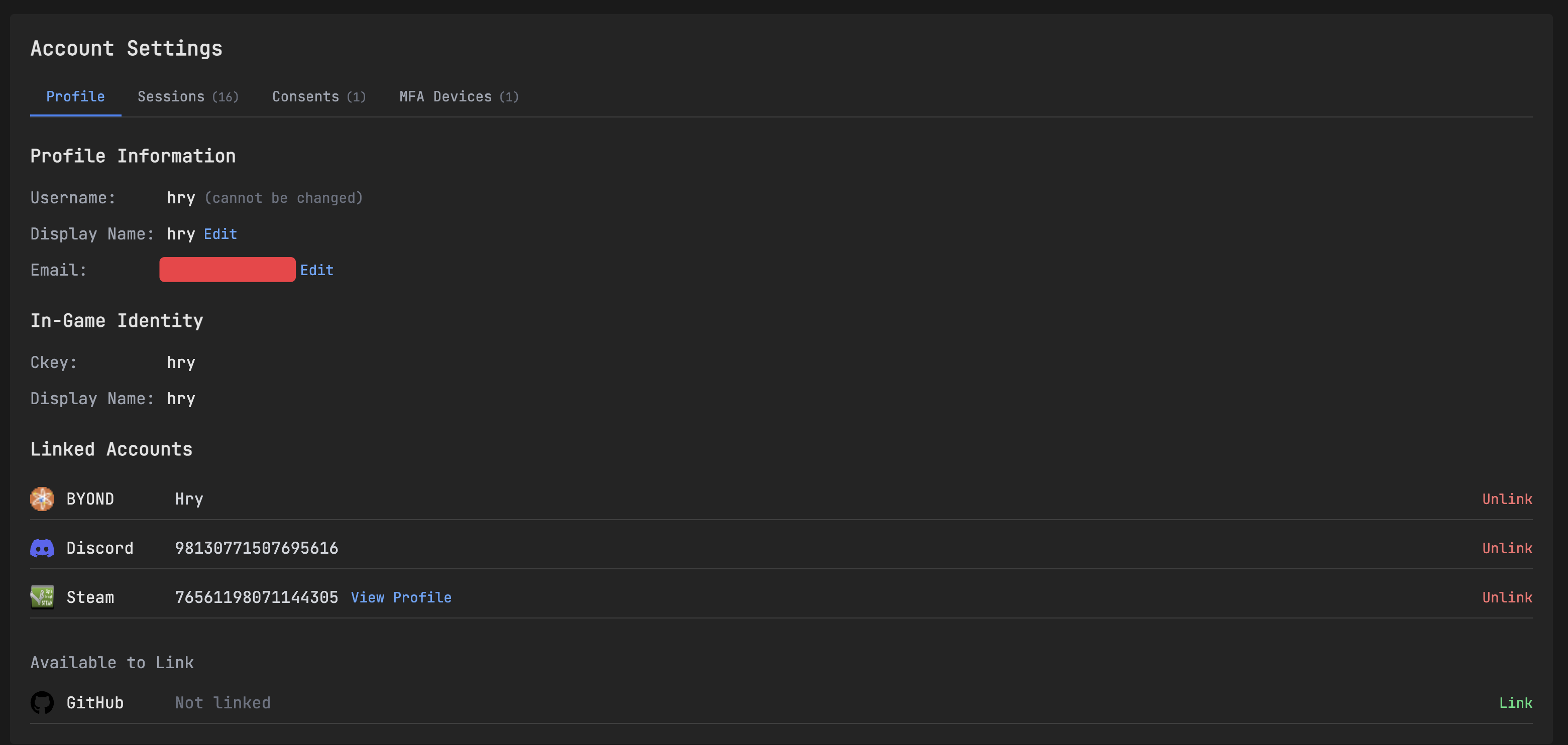This screenshot has width=1568, height=745.
Task: Open the Profile tab
Action: click(x=75, y=97)
